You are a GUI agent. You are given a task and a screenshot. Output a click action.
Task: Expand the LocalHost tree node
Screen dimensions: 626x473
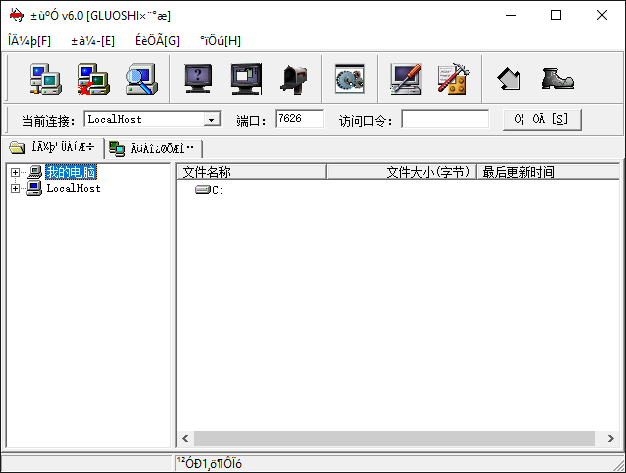(x=16, y=188)
